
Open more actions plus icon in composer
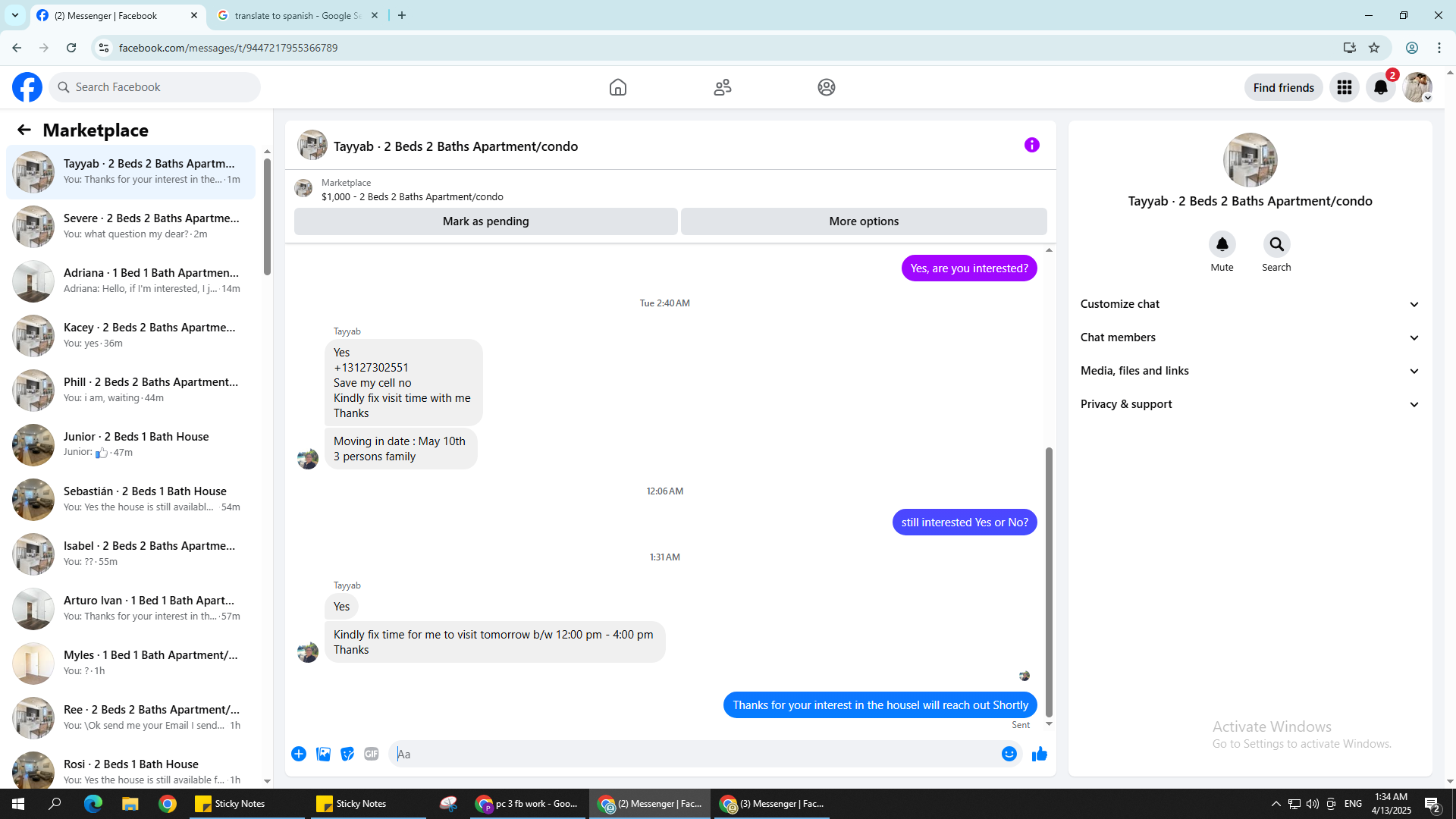pos(299,754)
